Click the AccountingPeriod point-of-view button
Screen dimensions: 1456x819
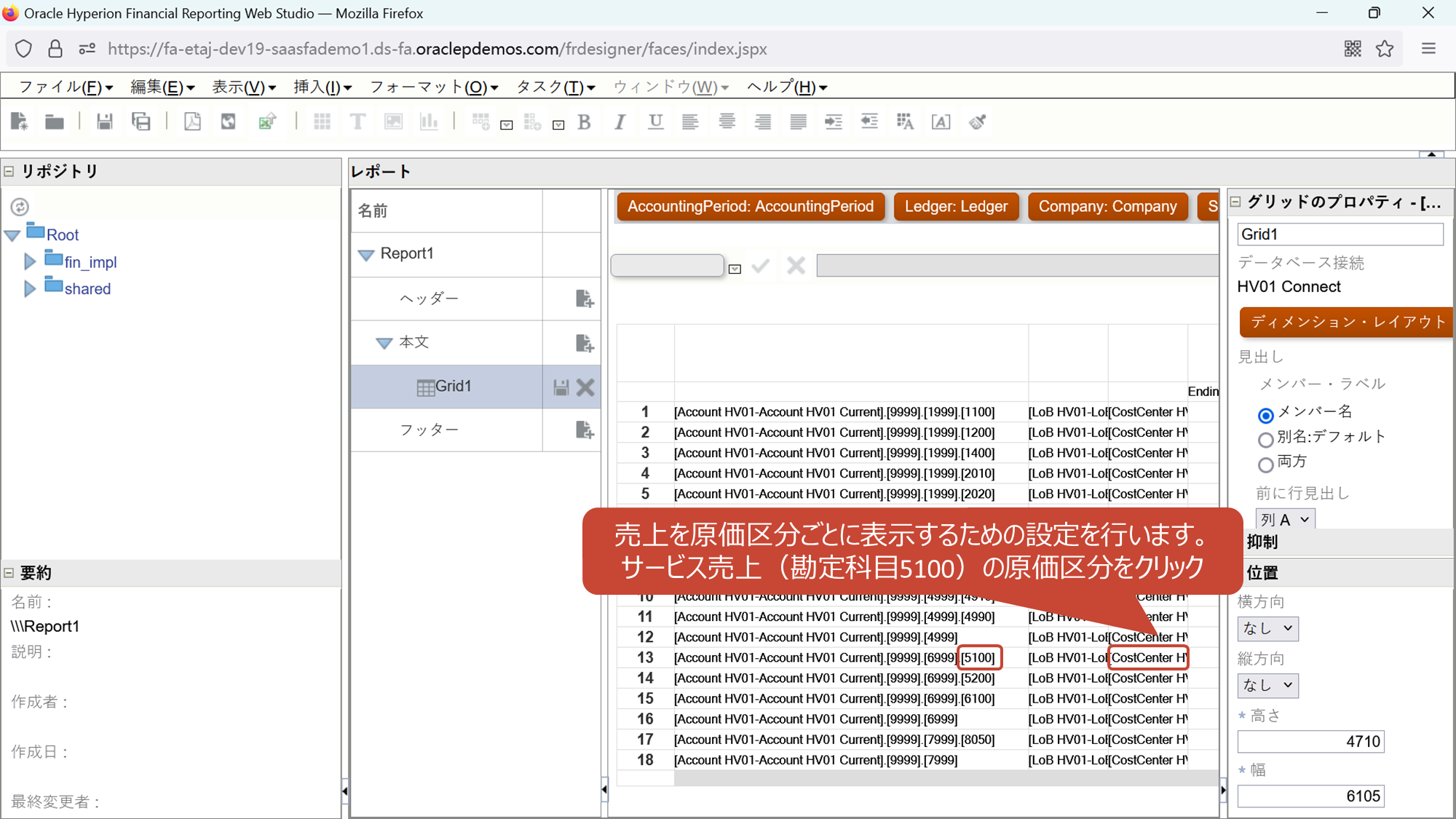(x=751, y=207)
